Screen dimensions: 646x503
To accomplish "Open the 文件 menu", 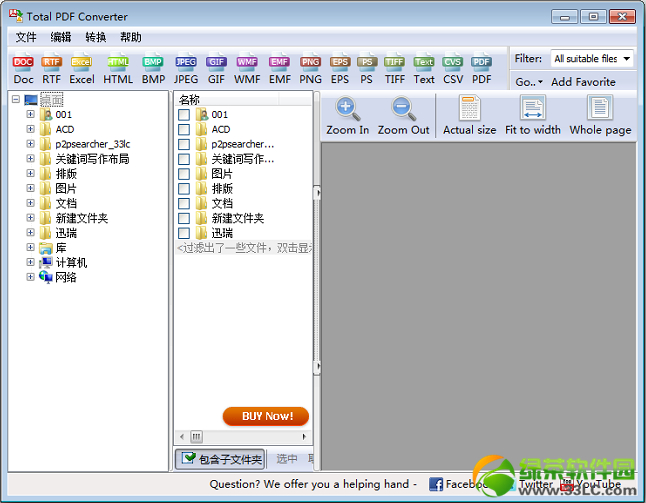I will [x=26, y=37].
